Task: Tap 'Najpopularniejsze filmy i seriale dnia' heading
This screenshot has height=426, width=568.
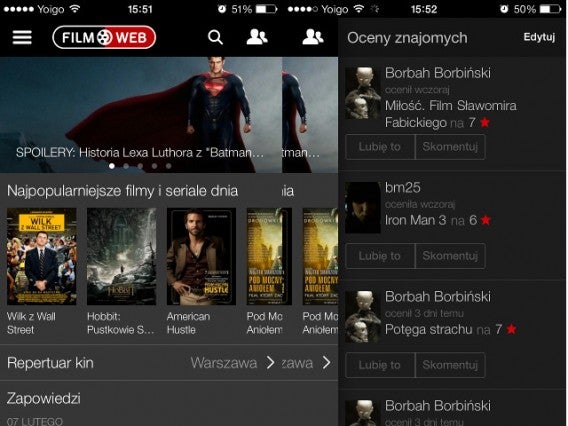Action: click(x=122, y=191)
